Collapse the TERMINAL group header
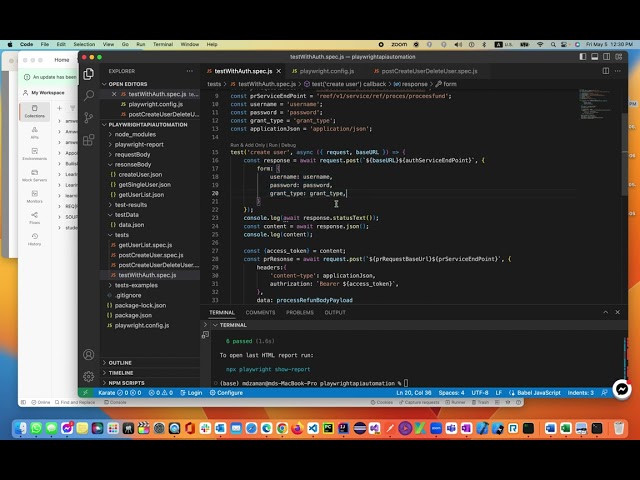 click(233, 325)
